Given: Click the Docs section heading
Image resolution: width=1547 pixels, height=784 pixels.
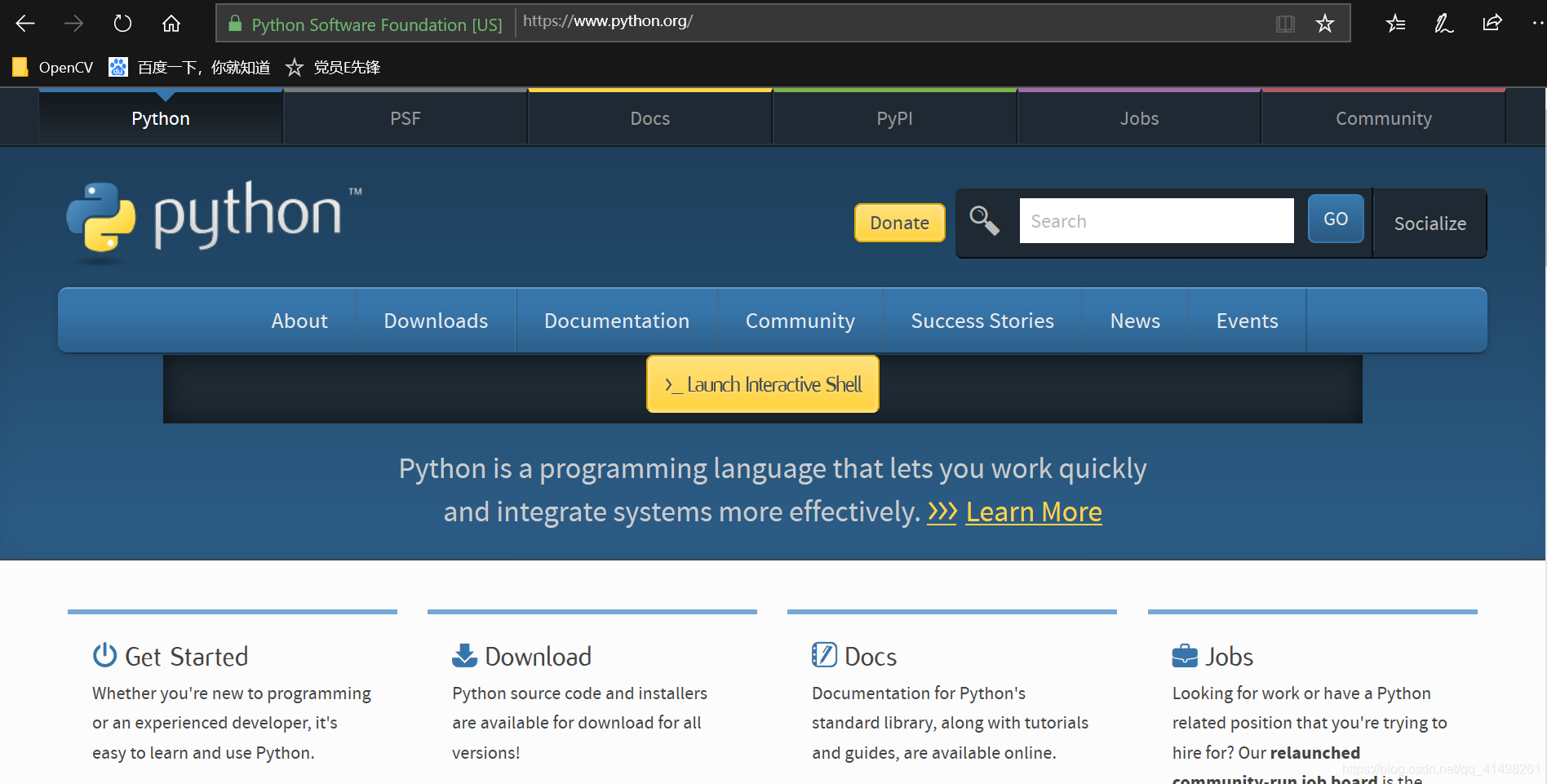Looking at the screenshot, I should click(x=871, y=657).
